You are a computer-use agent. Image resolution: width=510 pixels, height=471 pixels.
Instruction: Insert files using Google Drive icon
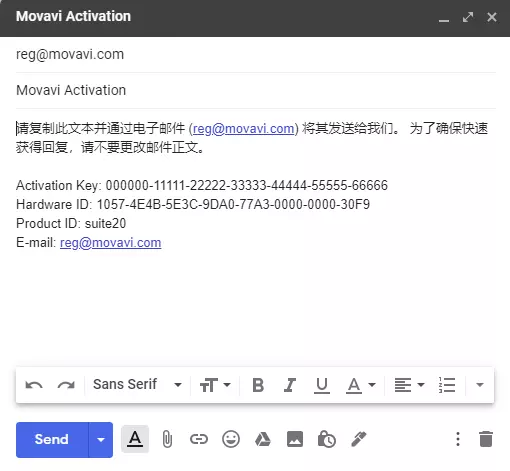click(x=263, y=439)
